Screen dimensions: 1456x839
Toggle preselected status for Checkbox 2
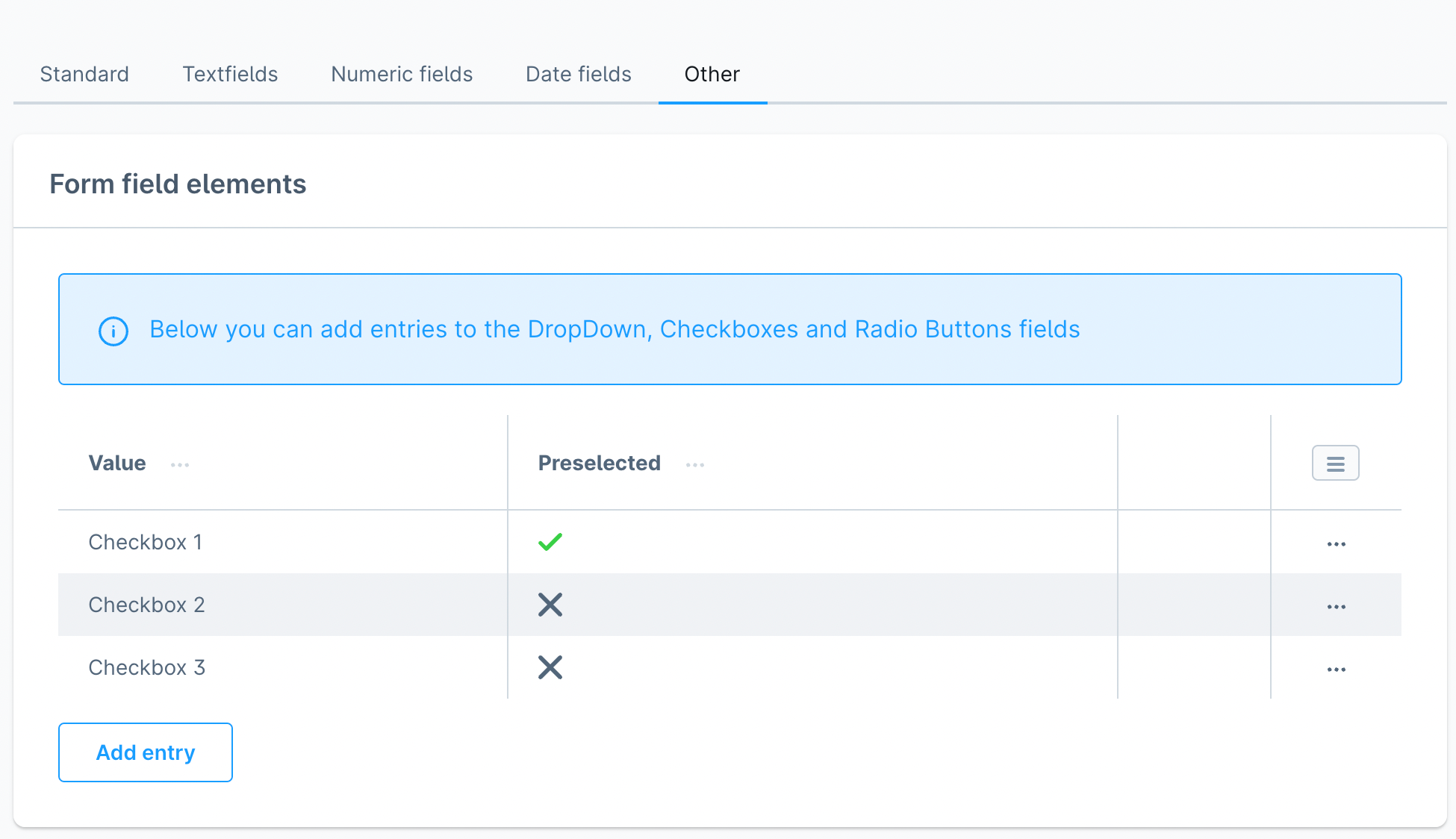click(x=550, y=604)
